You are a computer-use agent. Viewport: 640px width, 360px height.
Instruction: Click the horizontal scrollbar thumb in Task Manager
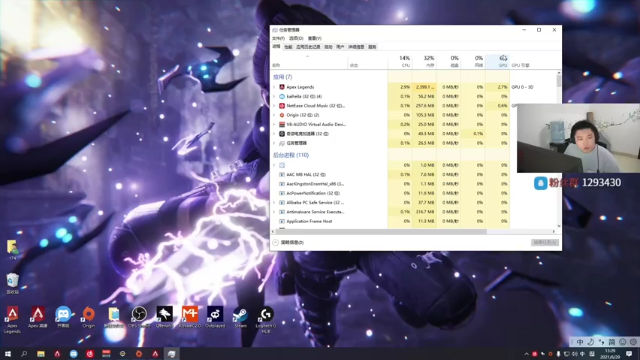[x=381, y=231]
